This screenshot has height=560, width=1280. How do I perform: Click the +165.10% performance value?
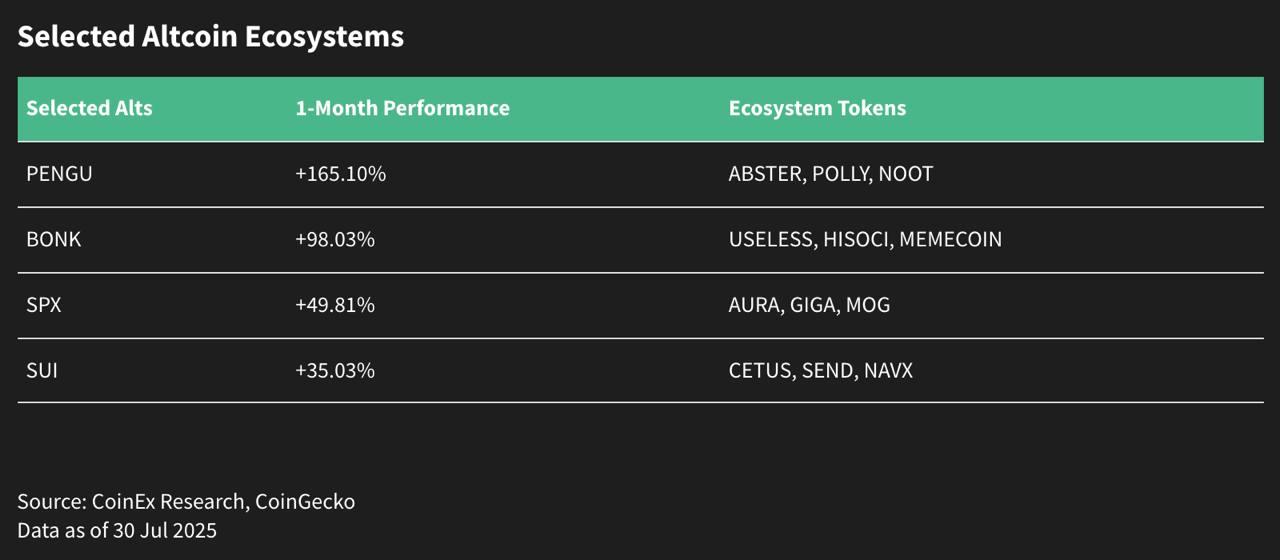[x=340, y=174]
